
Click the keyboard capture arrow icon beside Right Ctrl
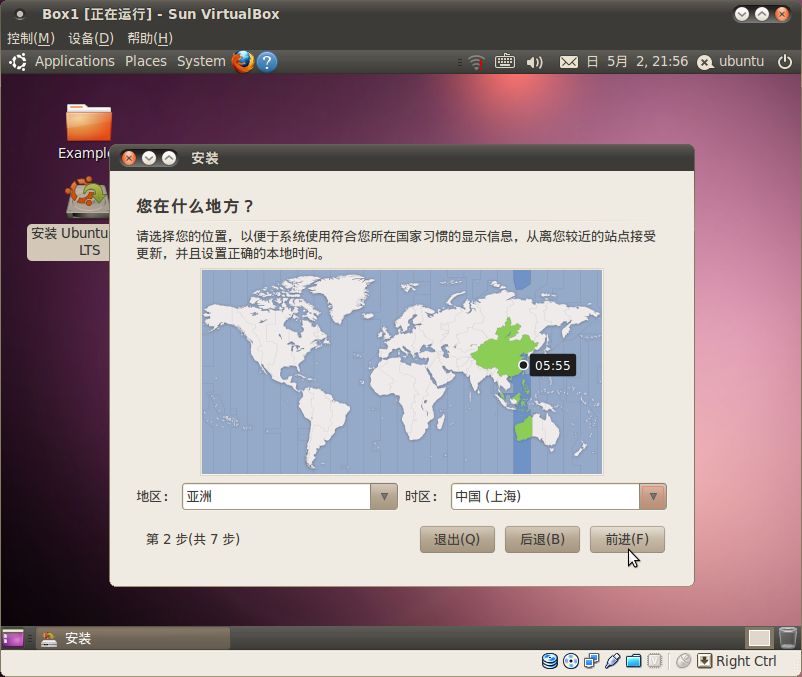704,661
